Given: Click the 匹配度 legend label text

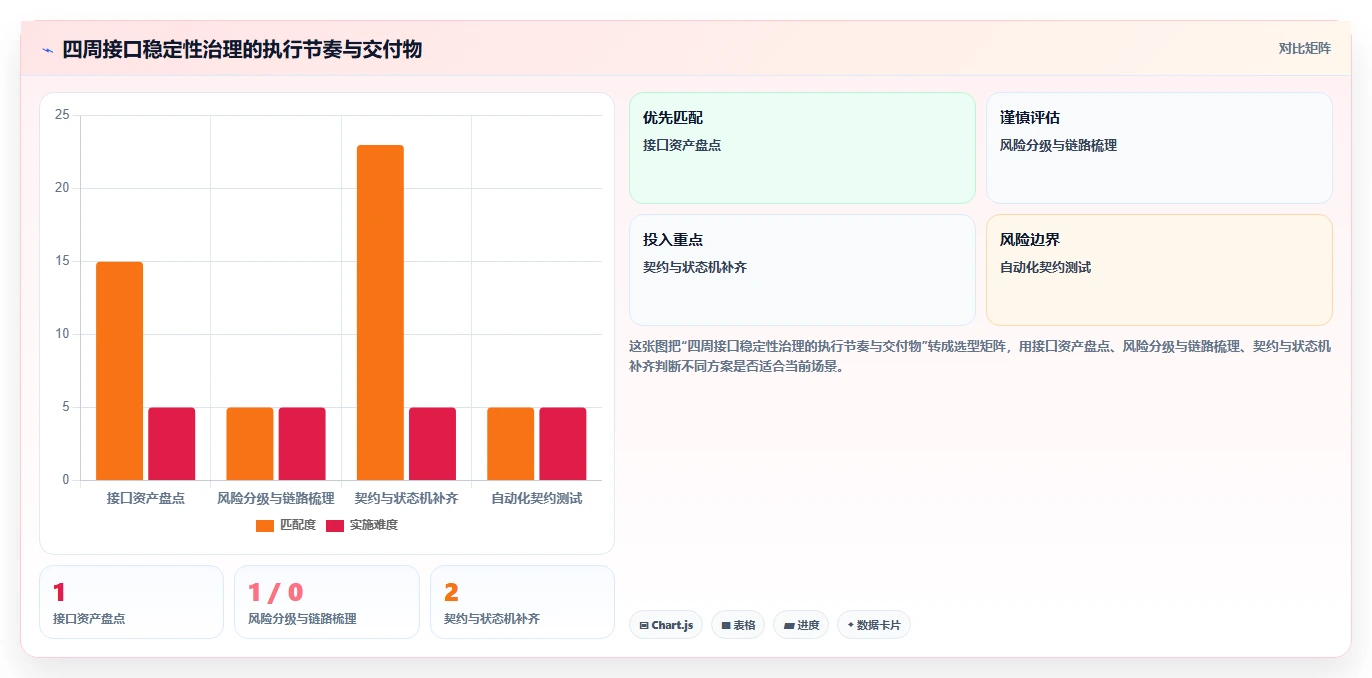Looking at the screenshot, I should [297, 525].
